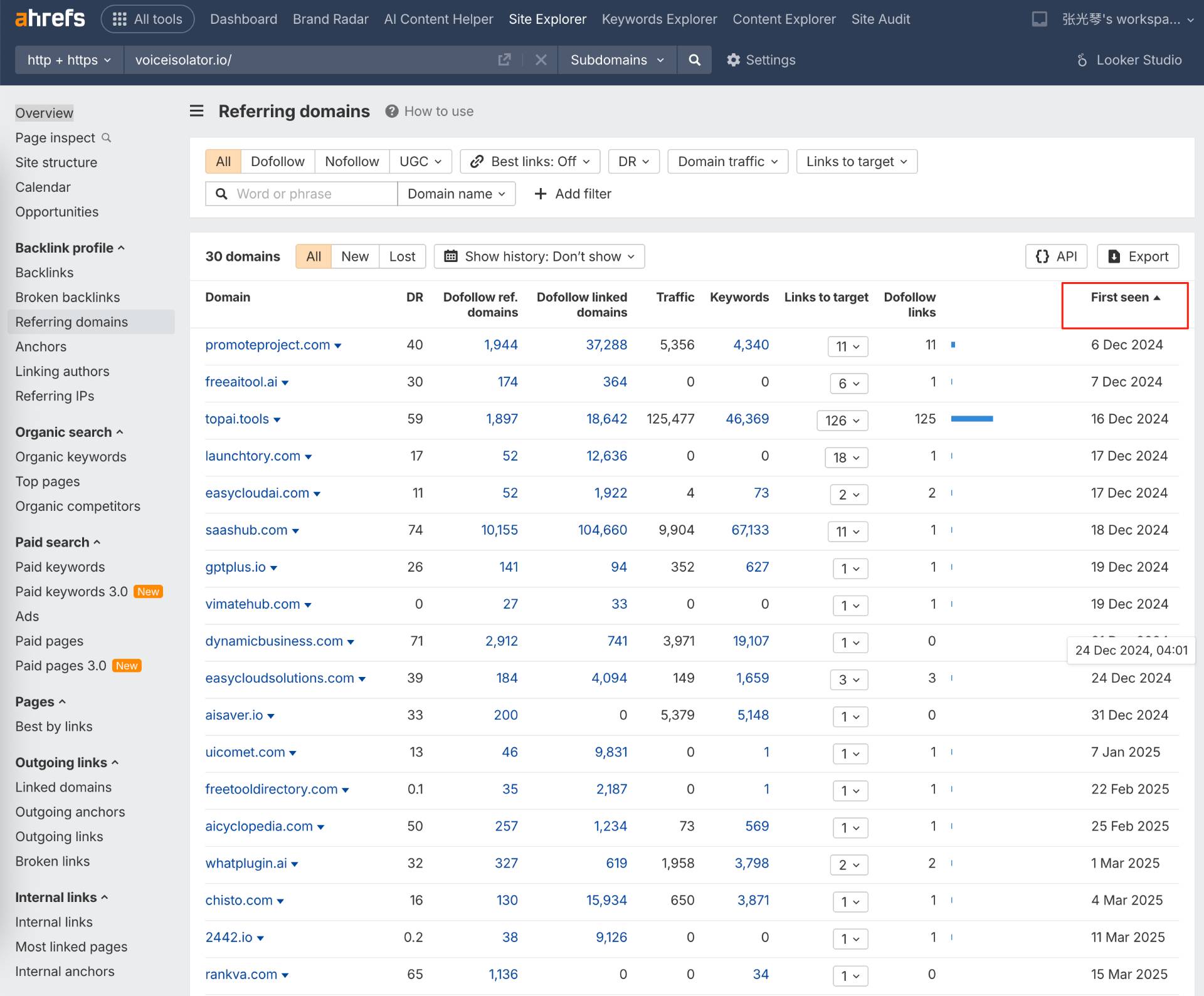
Task: Open the URL in a new tab
Action: click(504, 60)
